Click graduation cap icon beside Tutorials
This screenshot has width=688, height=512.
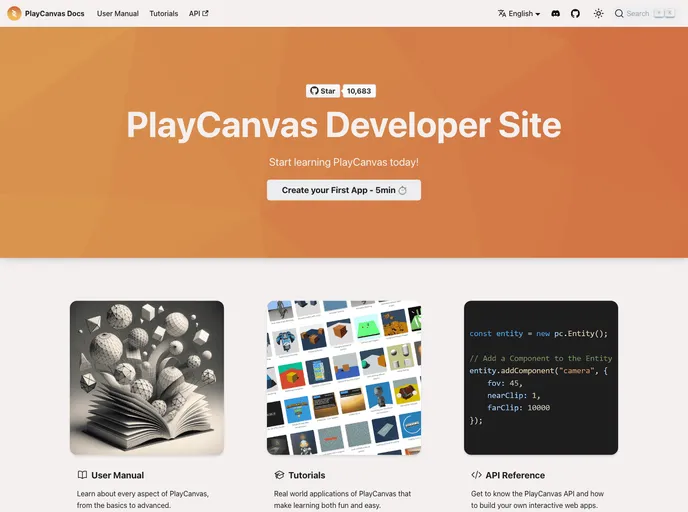[x=280, y=475]
